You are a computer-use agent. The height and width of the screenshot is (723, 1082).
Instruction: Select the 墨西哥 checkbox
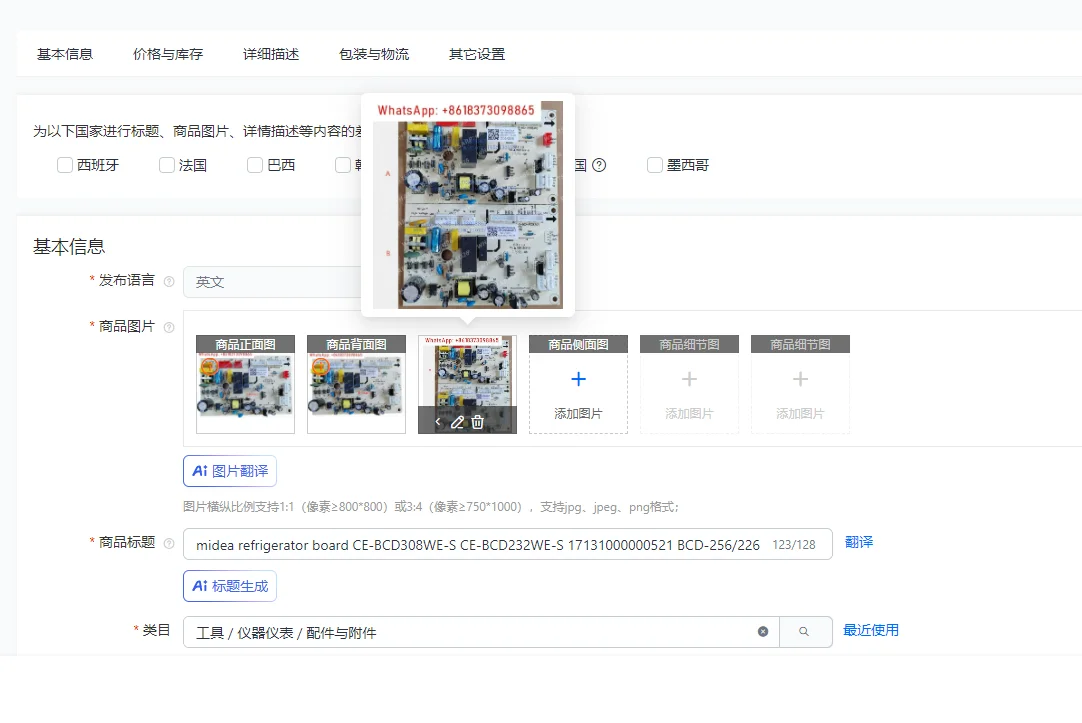coord(655,165)
